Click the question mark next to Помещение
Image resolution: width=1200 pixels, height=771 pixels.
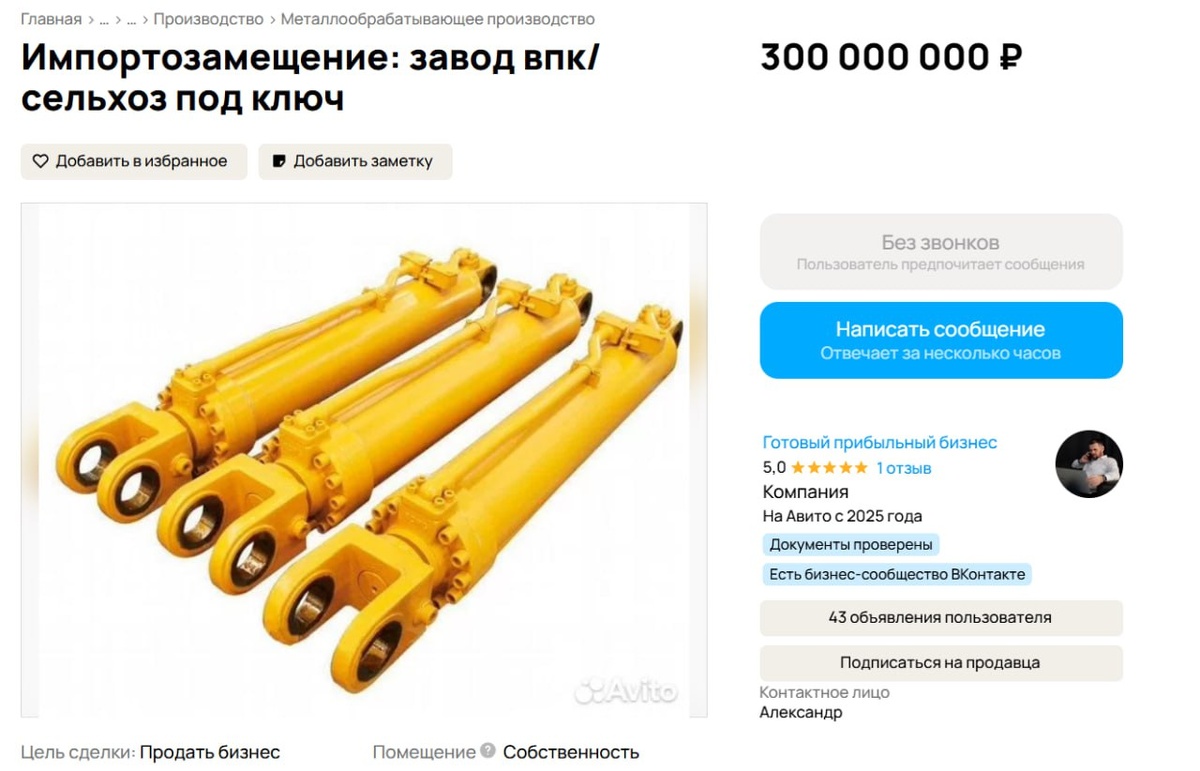point(487,750)
